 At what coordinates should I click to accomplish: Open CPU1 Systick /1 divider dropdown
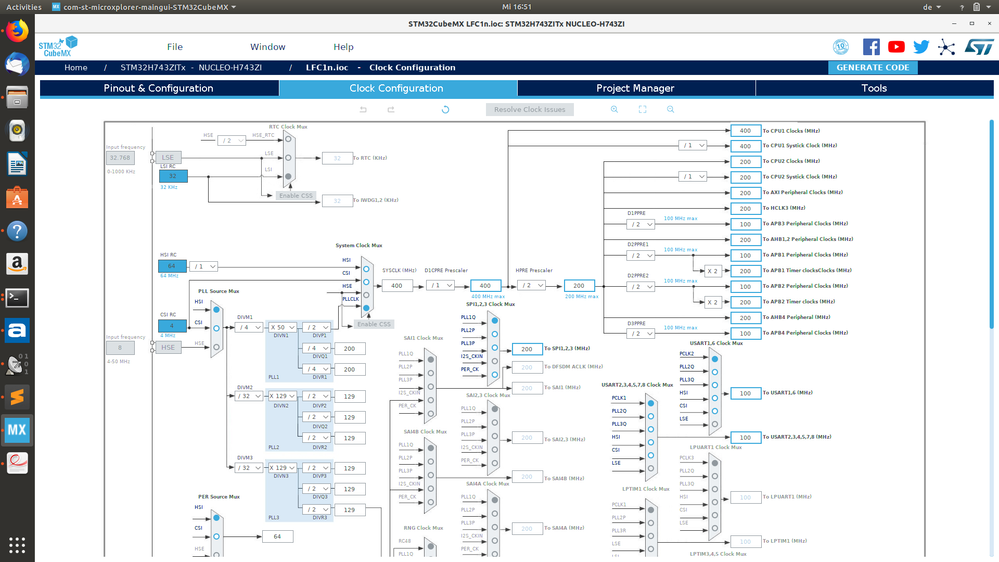tap(693, 146)
